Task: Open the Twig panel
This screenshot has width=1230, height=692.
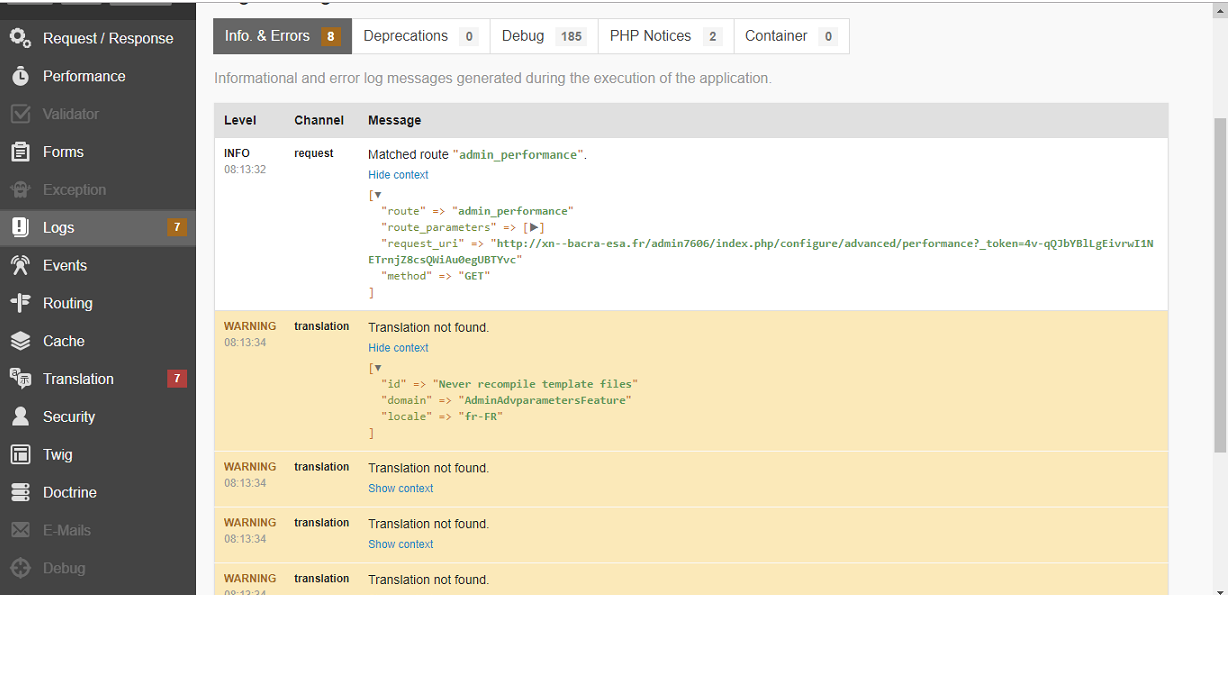Action: click(98, 455)
